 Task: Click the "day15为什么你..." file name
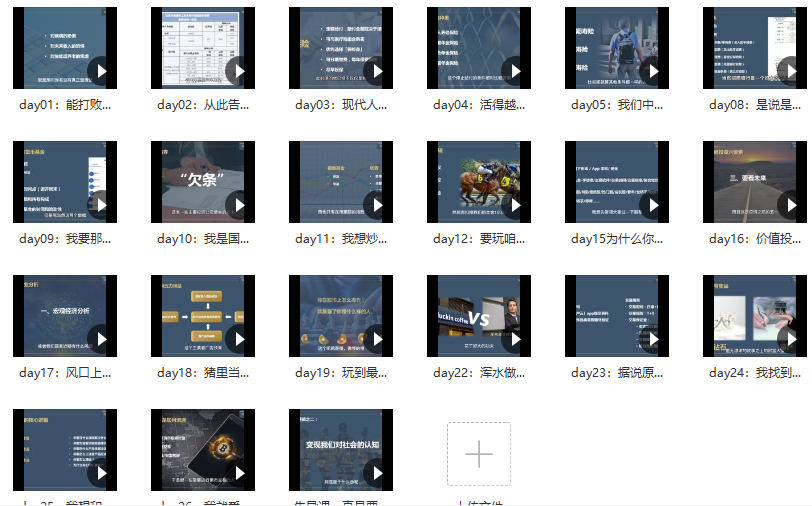coord(617,239)
